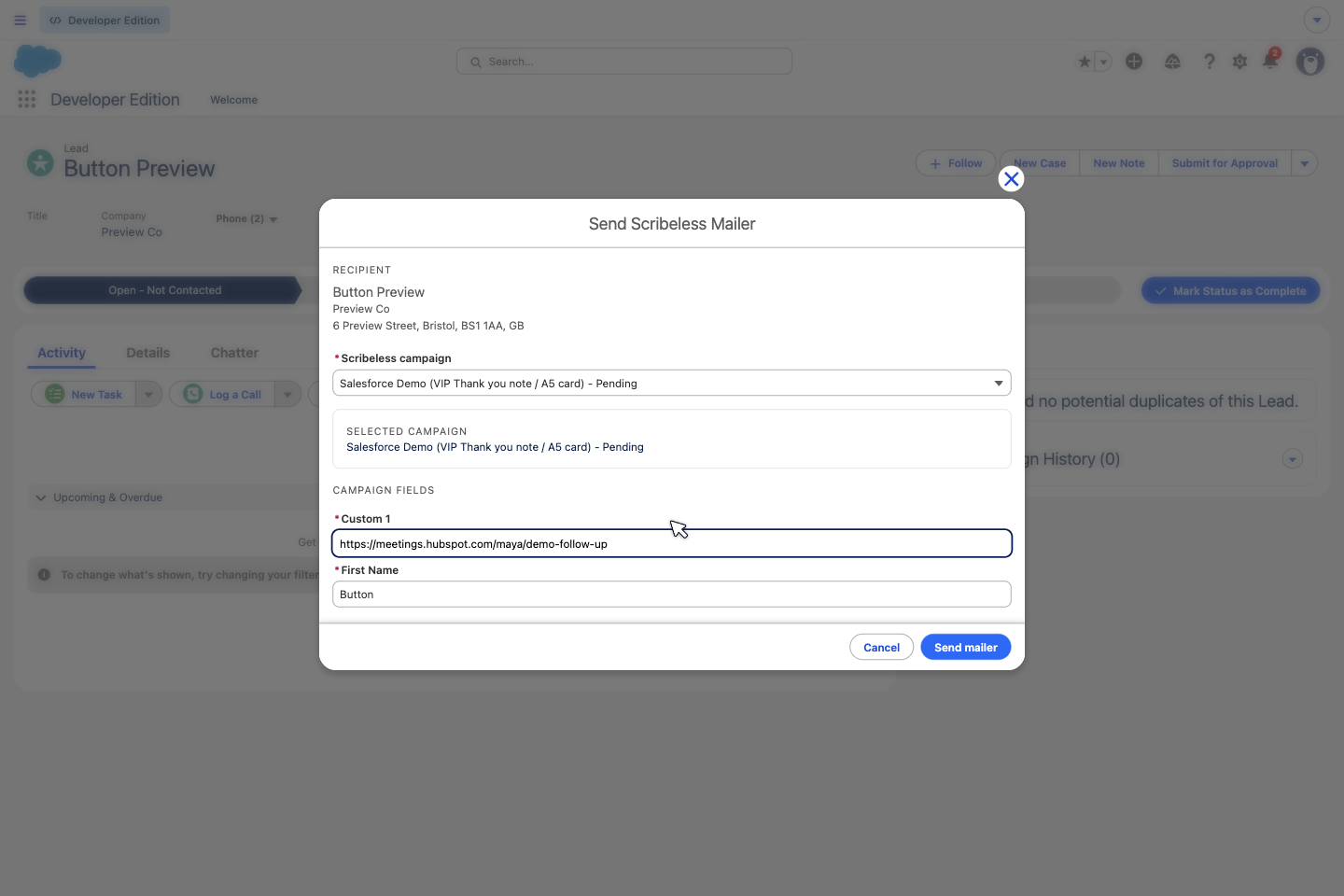The width and height of the screenshot is (1344, 896).
Task: Switch to the Activity tab
Action: [62, 353]
